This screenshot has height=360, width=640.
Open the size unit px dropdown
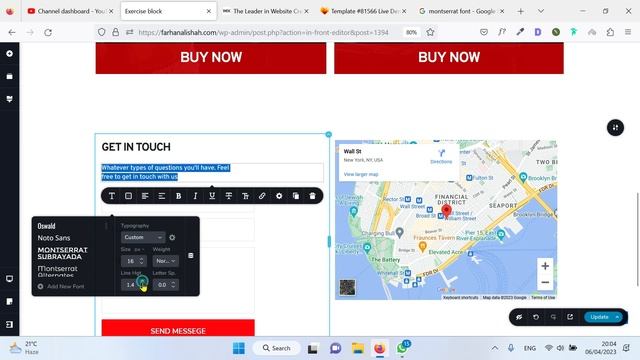(x=139, y=249)
